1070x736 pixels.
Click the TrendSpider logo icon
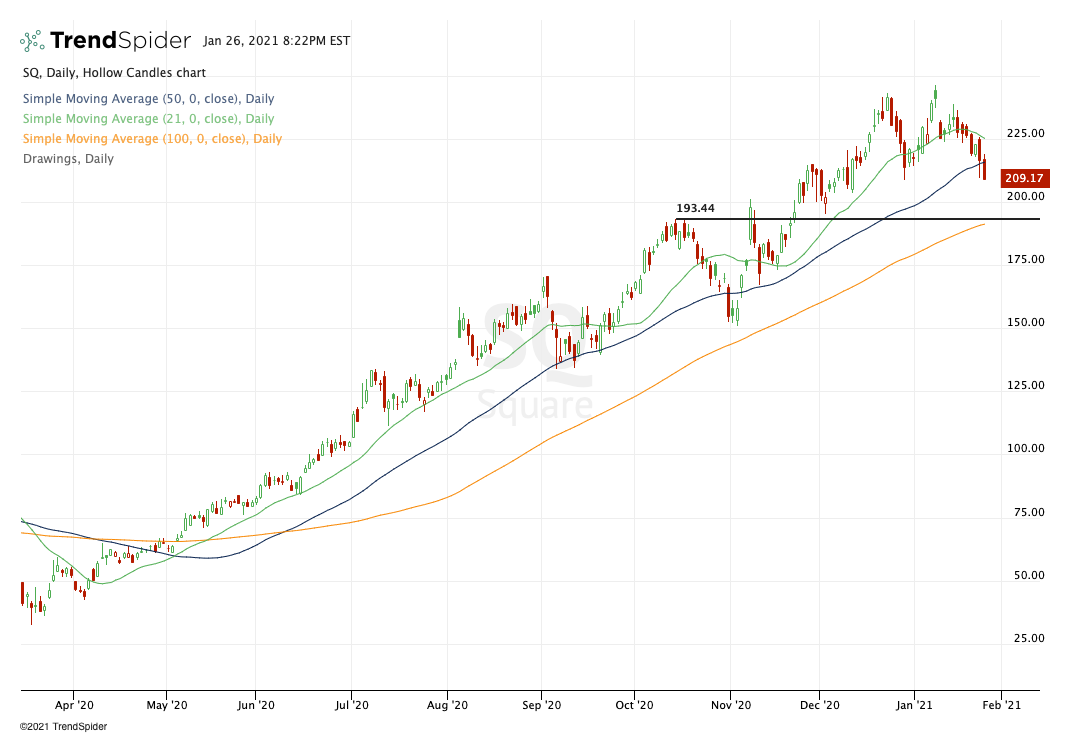click(32, 41)
